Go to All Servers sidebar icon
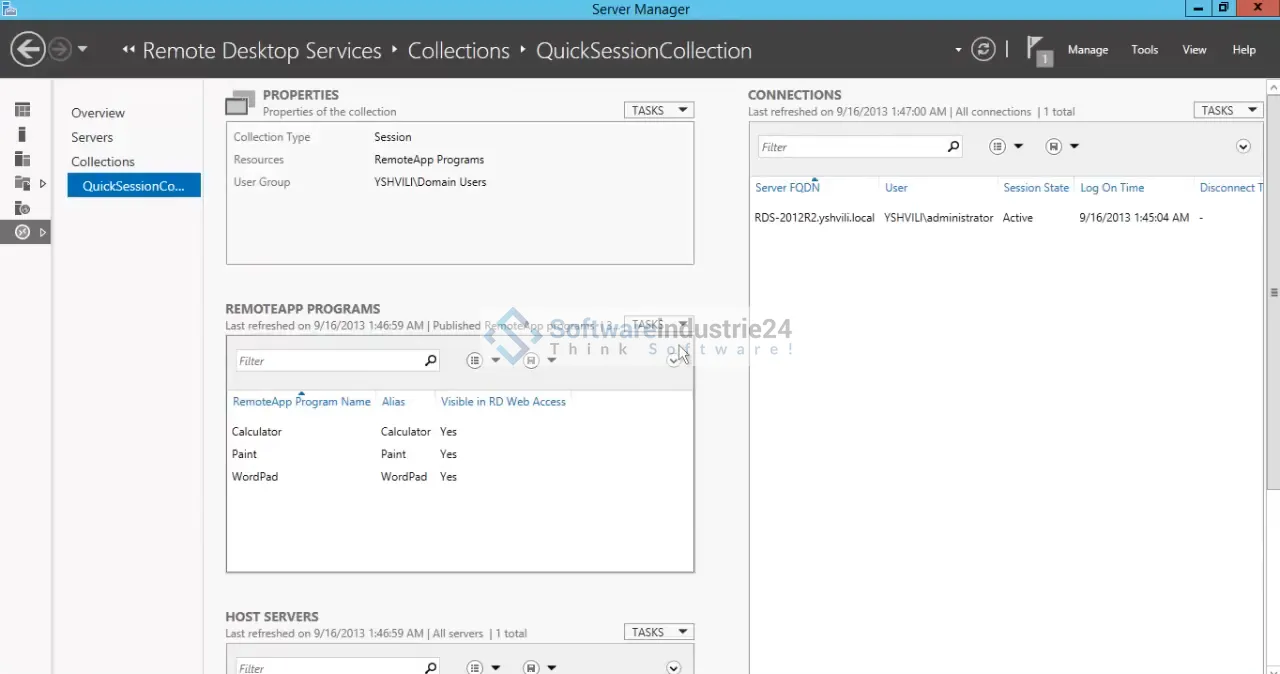This screenshot has width=1280, height=674. point(22,159)
